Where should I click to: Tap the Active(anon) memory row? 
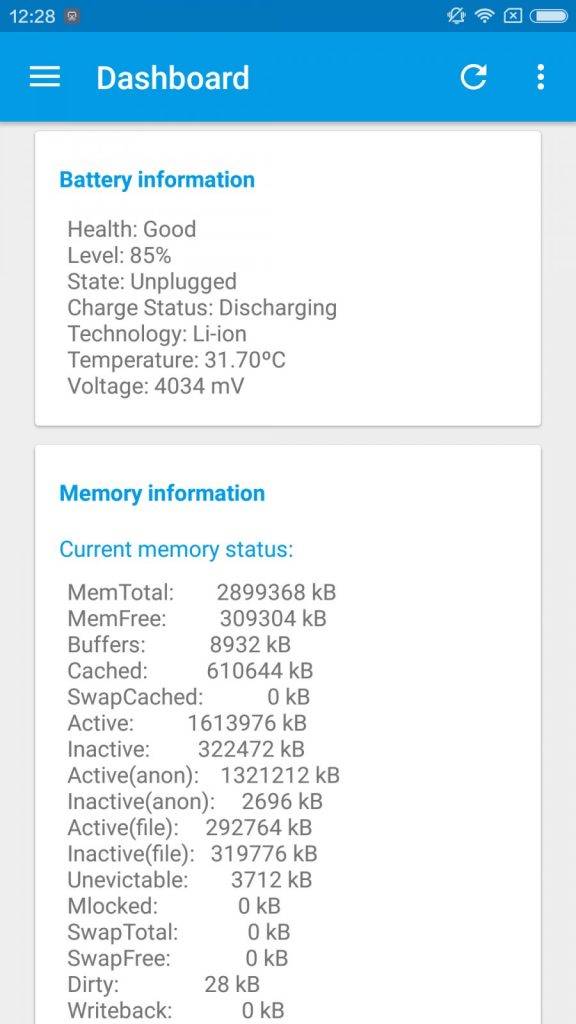[204, 775]
